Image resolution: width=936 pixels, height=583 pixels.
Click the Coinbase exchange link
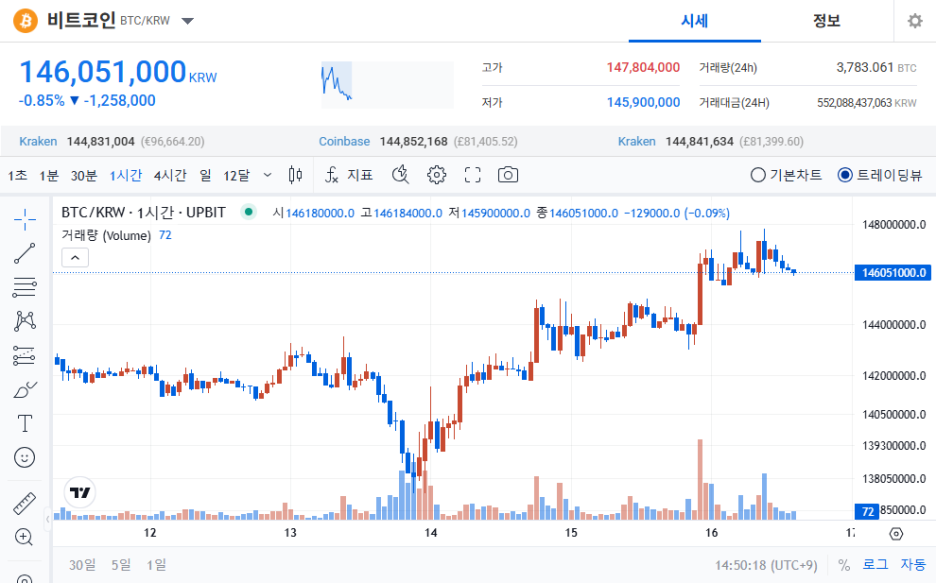(344, 141)
